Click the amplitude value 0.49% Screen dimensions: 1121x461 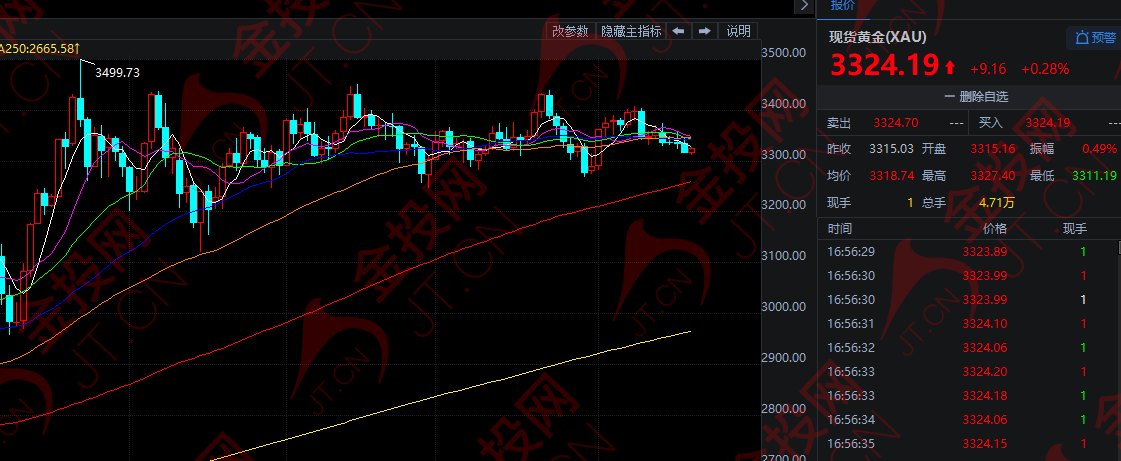point(1099,149)
